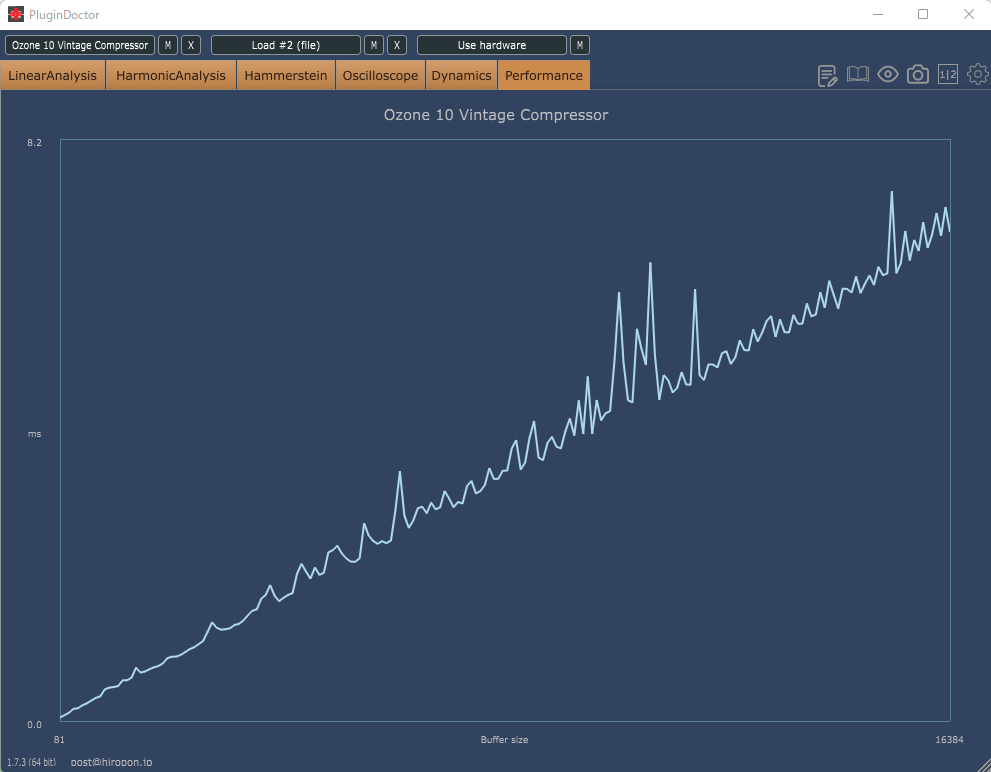Viewport: 991px width, 772px height.
Task: Open the manual book icon
Action: [858, 75]
